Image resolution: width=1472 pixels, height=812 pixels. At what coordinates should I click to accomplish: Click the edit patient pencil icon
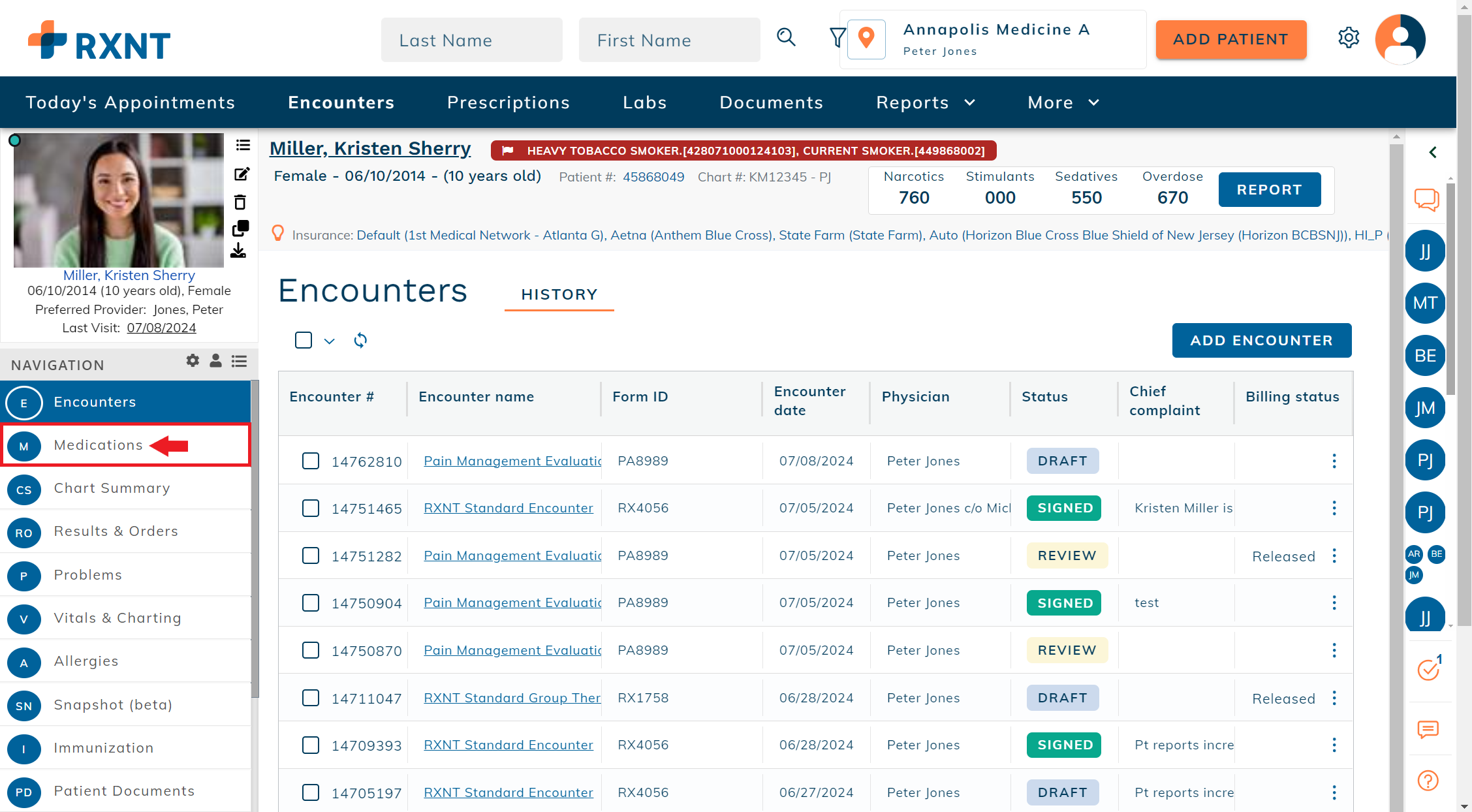(x=242, y=174)
